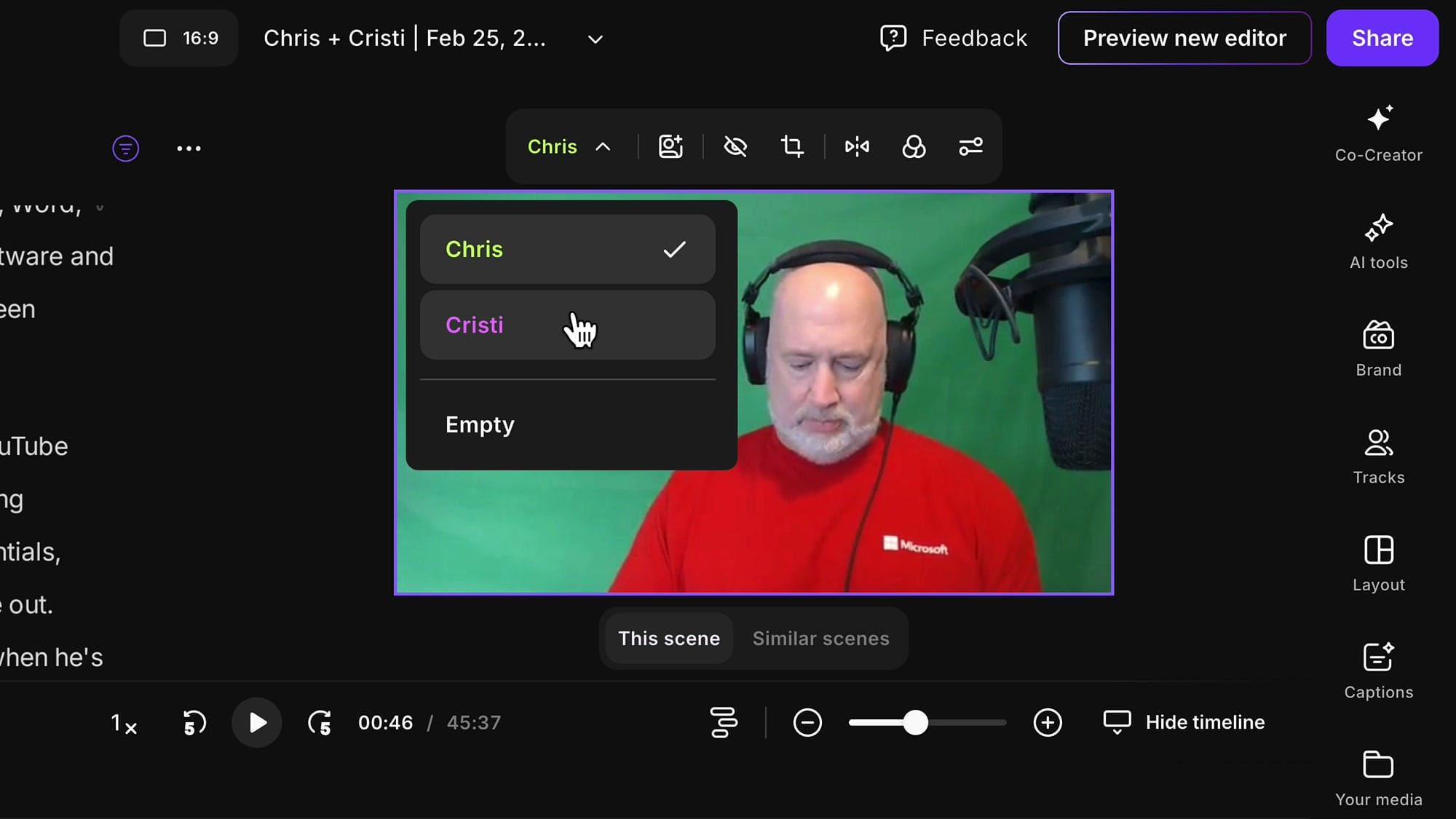Hide the speaker layer with the eye icon

coord(735,146)
